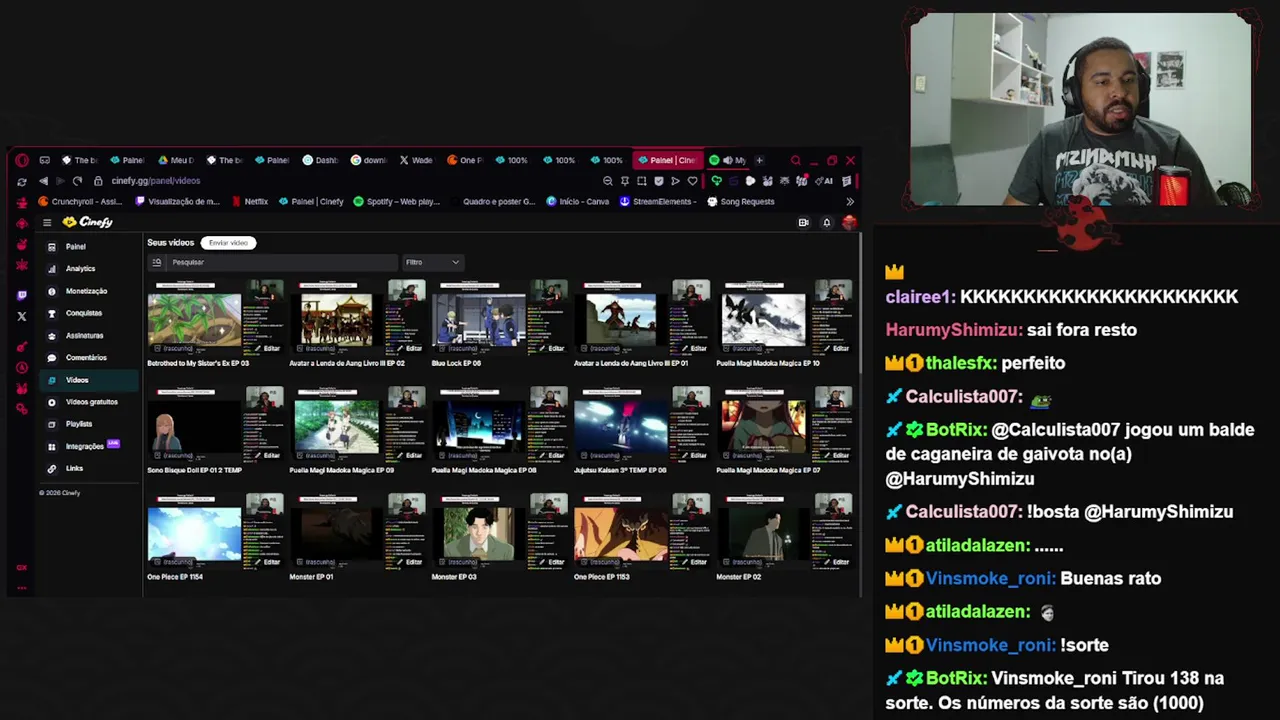The width and height of the screenshot is (1280, 720).
Task: Open Playlists in the sidebar
Action: (x=89, y=424)
